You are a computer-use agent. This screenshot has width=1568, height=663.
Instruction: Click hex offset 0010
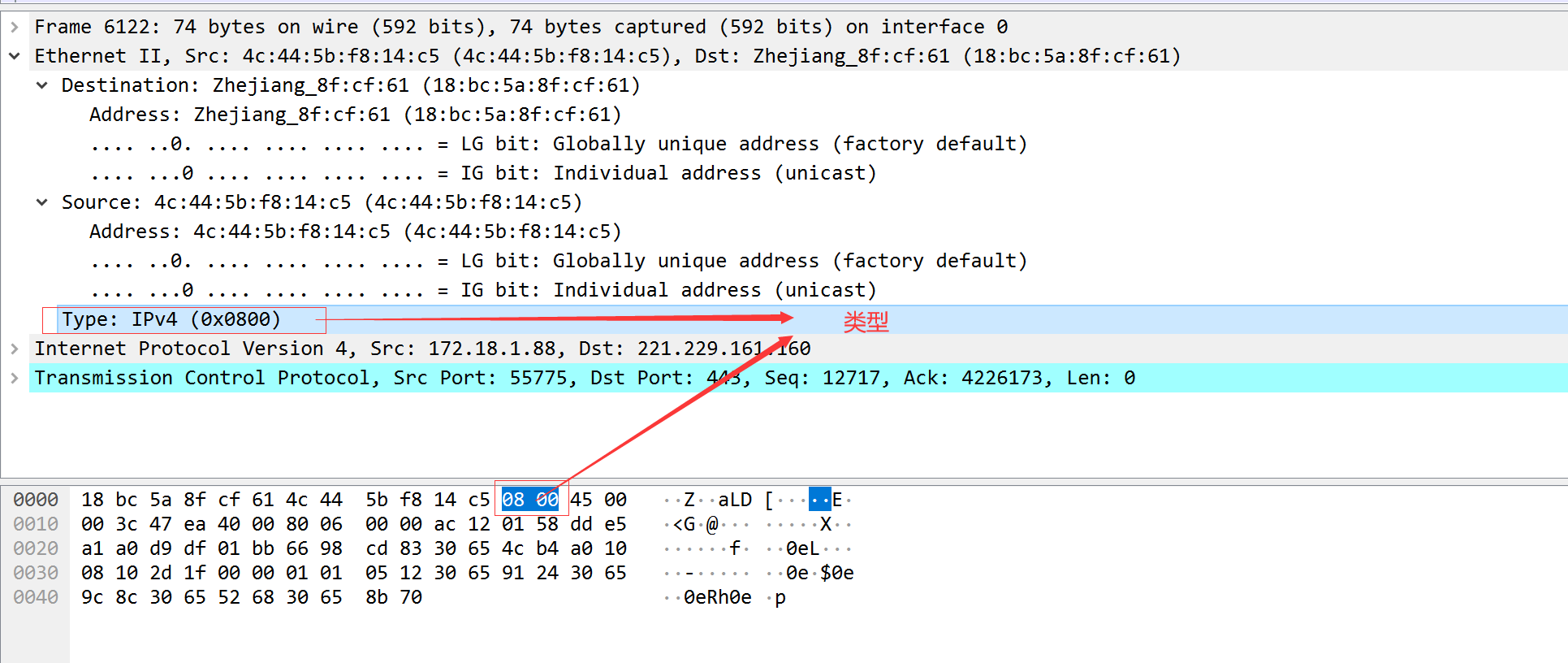coord(36,524)
